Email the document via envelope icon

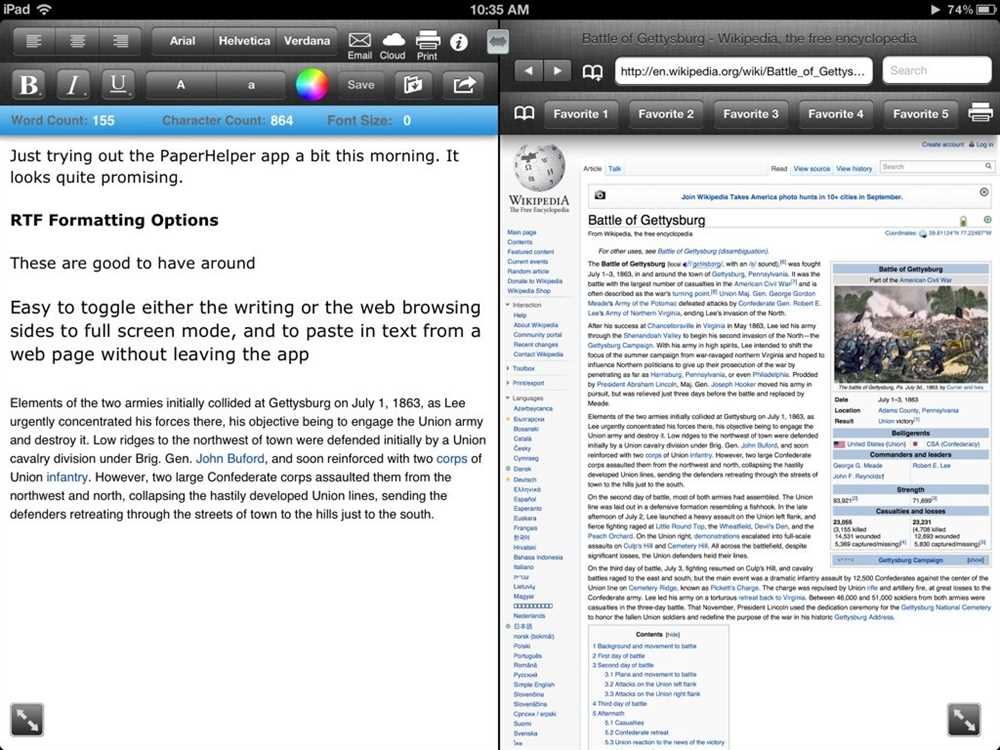[360, 46]
